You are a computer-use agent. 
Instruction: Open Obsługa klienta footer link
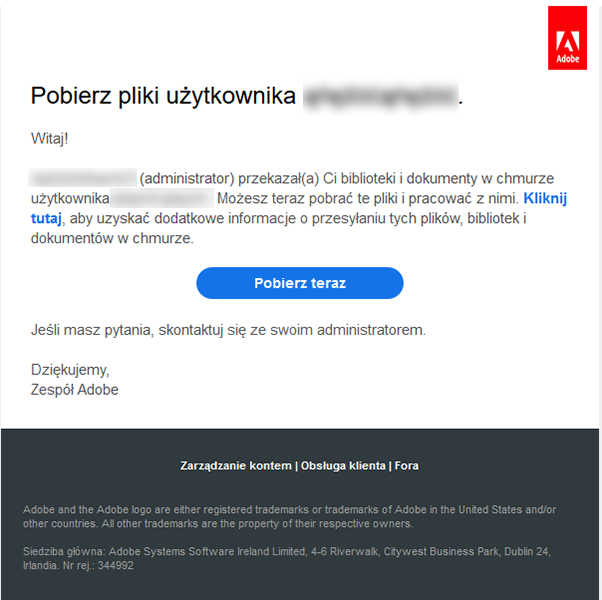tap(342, 466)
